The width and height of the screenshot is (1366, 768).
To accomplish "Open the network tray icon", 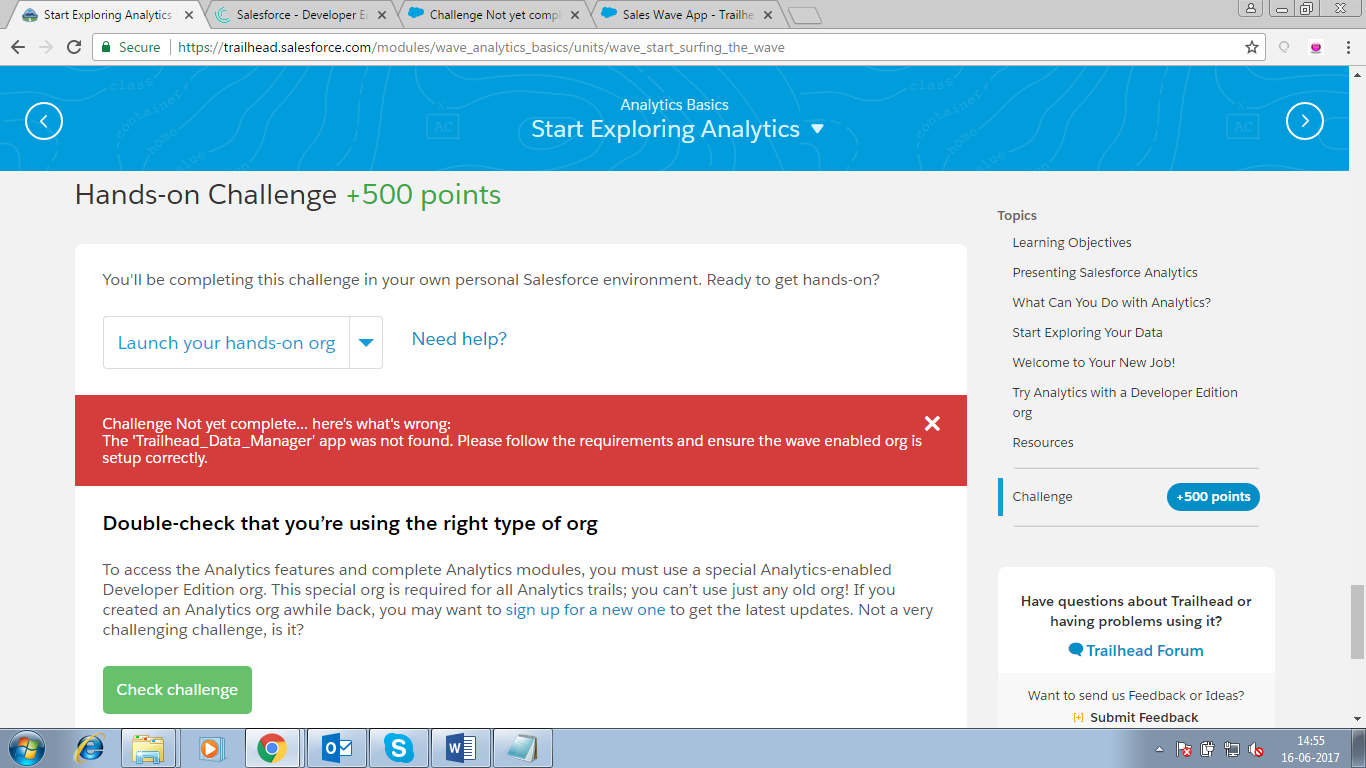I will [1232, 749].
